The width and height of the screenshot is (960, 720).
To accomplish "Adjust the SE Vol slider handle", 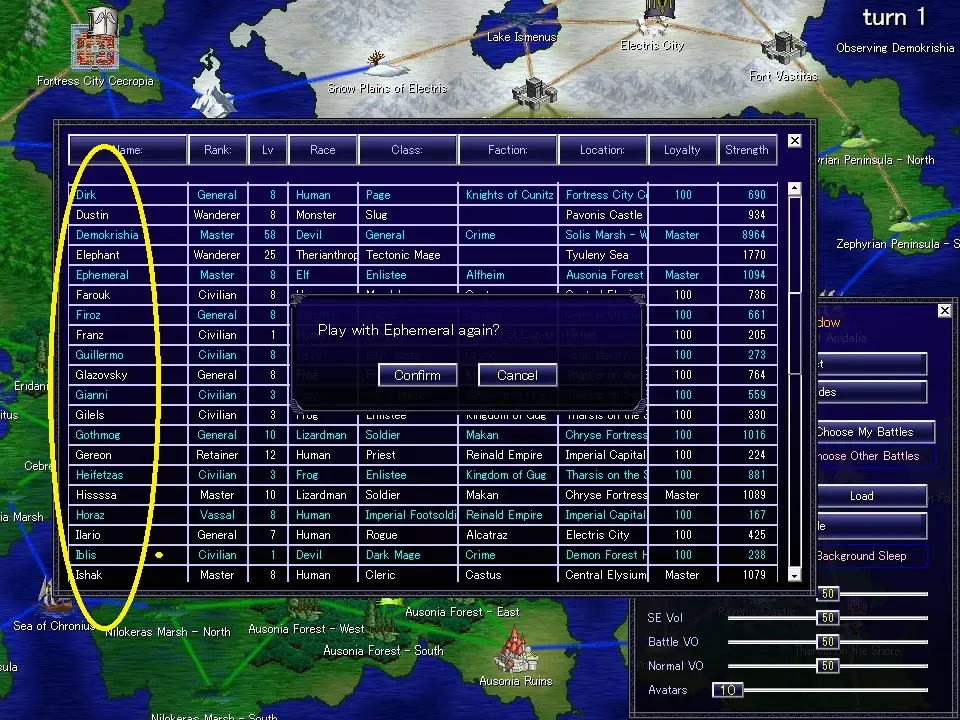I will pos(828,618).
